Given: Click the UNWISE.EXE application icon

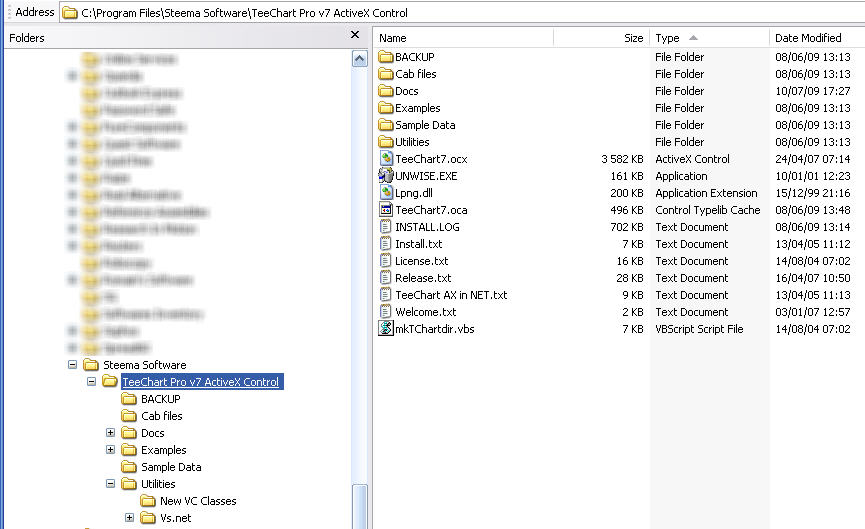Looking at the screenshot, I should [x=386, y=176].
